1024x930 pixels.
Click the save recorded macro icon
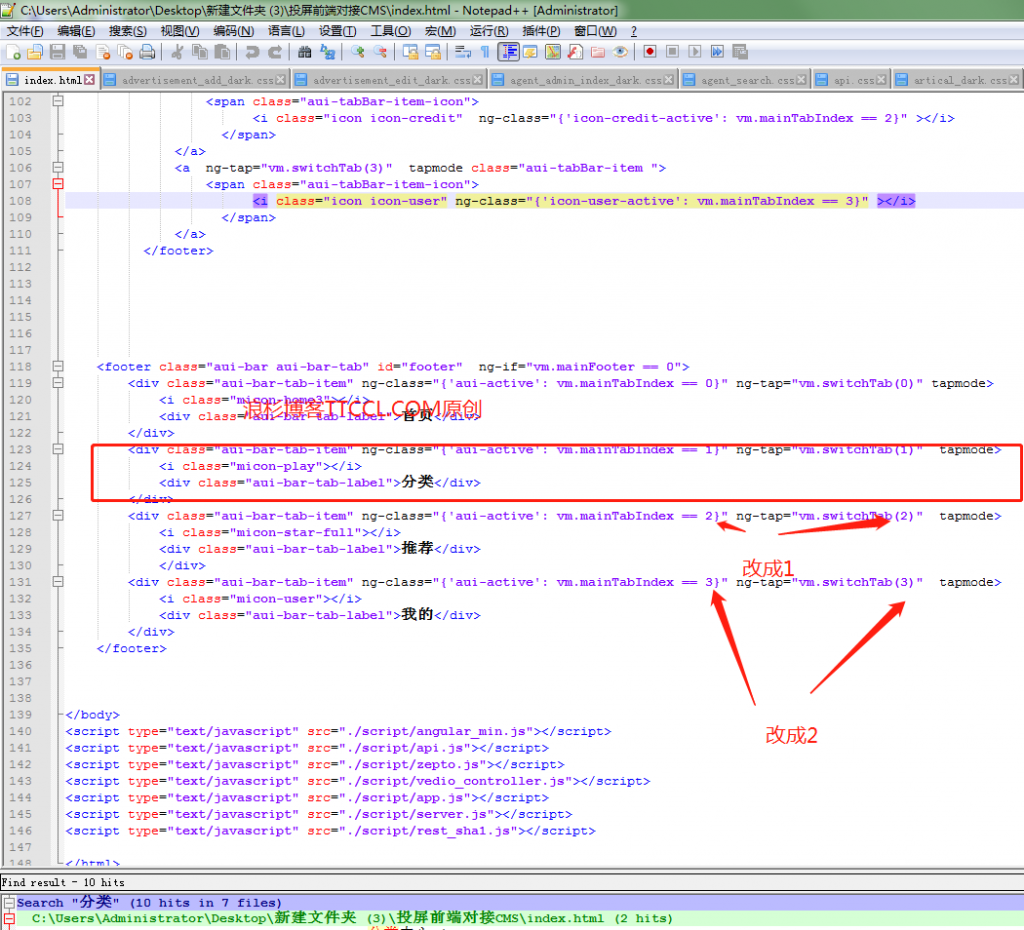click(740, 52)
